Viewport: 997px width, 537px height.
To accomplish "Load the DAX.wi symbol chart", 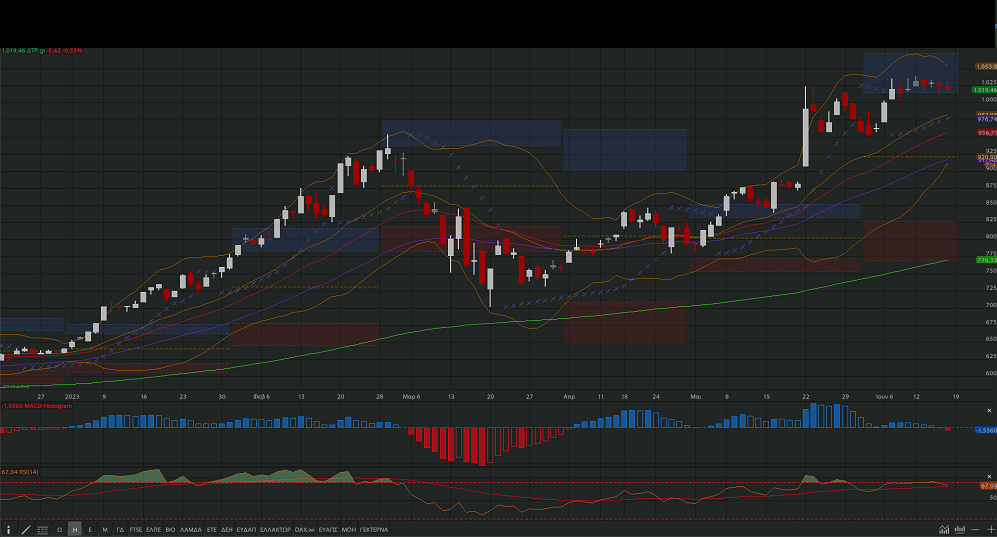I will click(305, 529).
